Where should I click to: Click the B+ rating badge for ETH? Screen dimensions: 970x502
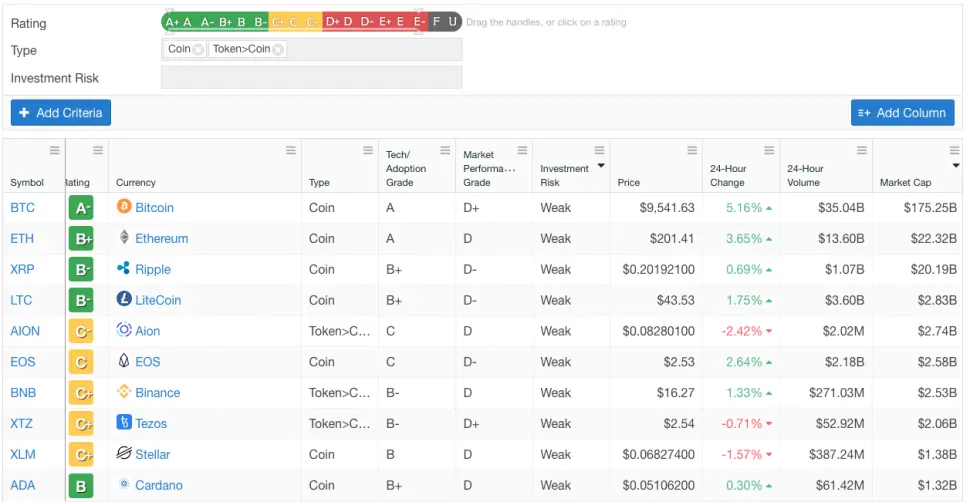pos(80,239)
